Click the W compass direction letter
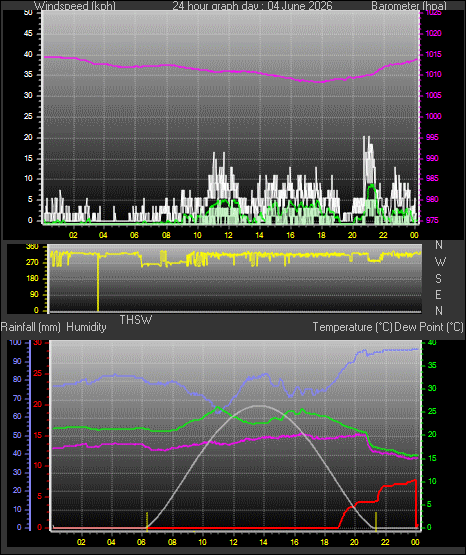This screenshot has width=466, height=555. 440,262
